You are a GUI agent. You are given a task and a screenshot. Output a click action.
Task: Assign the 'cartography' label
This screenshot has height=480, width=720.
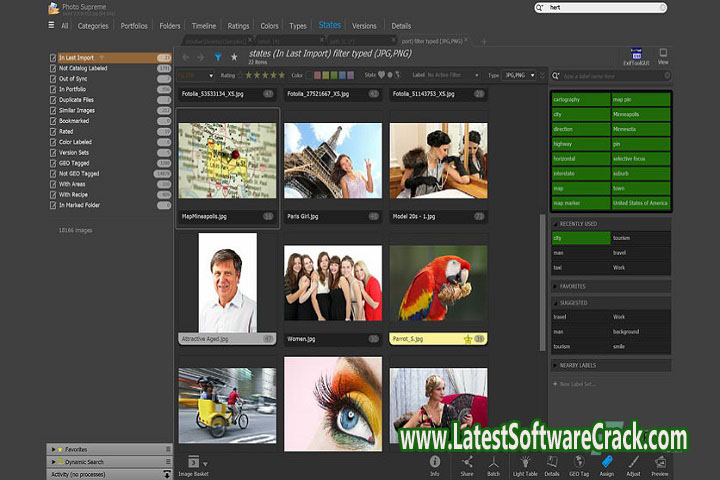pyautogui.click(x=581, y=100)
